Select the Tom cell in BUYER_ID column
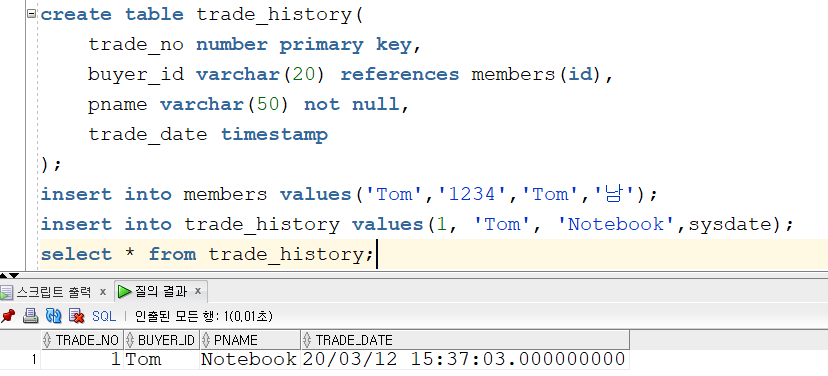The width and height of the screenshot is (828, 376). (x=161, y=360)
